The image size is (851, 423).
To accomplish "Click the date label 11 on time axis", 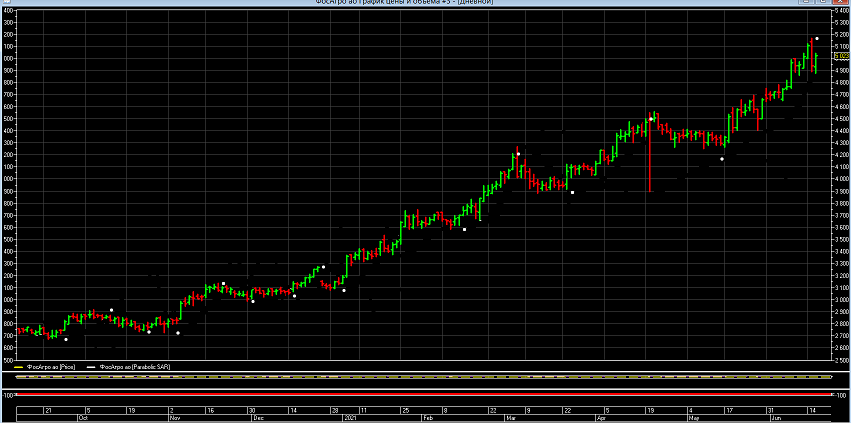I will pos(363,410).
